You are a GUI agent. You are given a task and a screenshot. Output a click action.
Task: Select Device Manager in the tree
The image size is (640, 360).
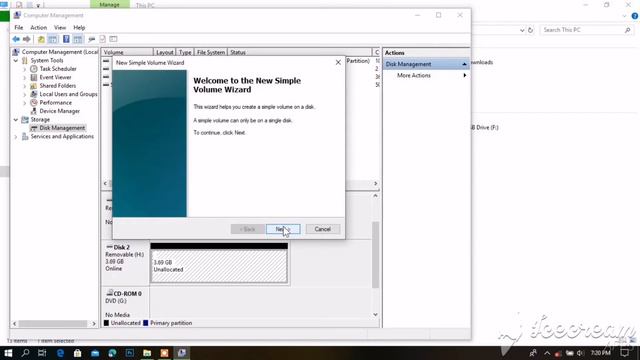pyautogui.click(x=60, y=111)
